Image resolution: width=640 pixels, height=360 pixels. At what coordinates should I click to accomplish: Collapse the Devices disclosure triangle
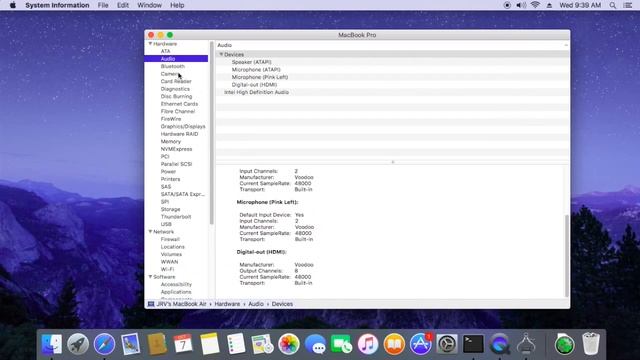[x=221, y=54]
